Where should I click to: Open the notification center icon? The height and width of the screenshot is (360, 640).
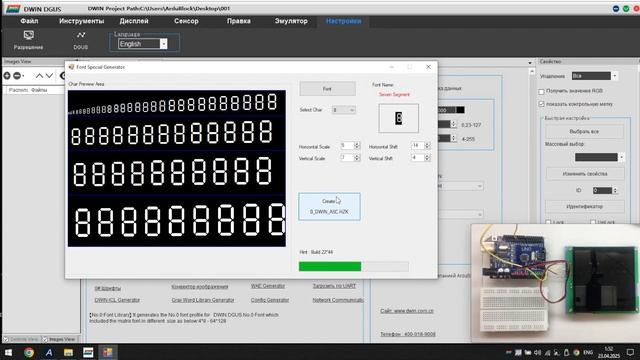tap(630, 352)
